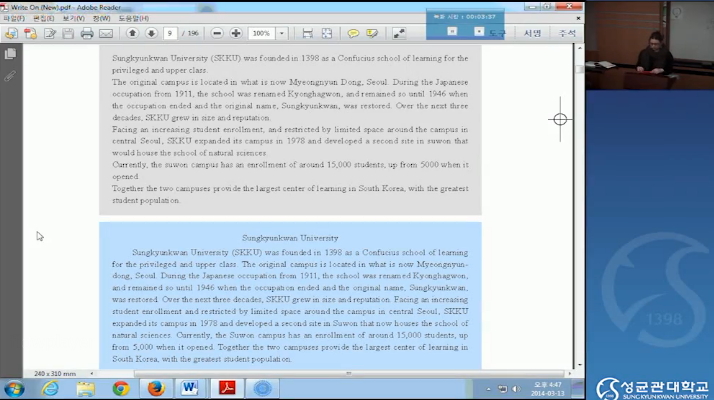Go to next page with down arrow
The width and height of the screenshot is (714, 400).
(x=151, y=33)
